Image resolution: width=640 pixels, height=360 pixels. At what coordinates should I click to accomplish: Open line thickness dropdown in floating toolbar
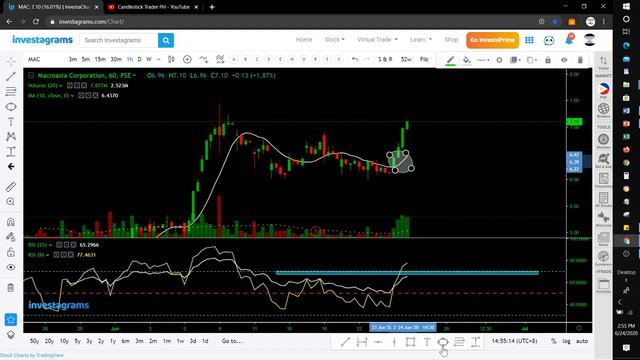tap(483, 60)
